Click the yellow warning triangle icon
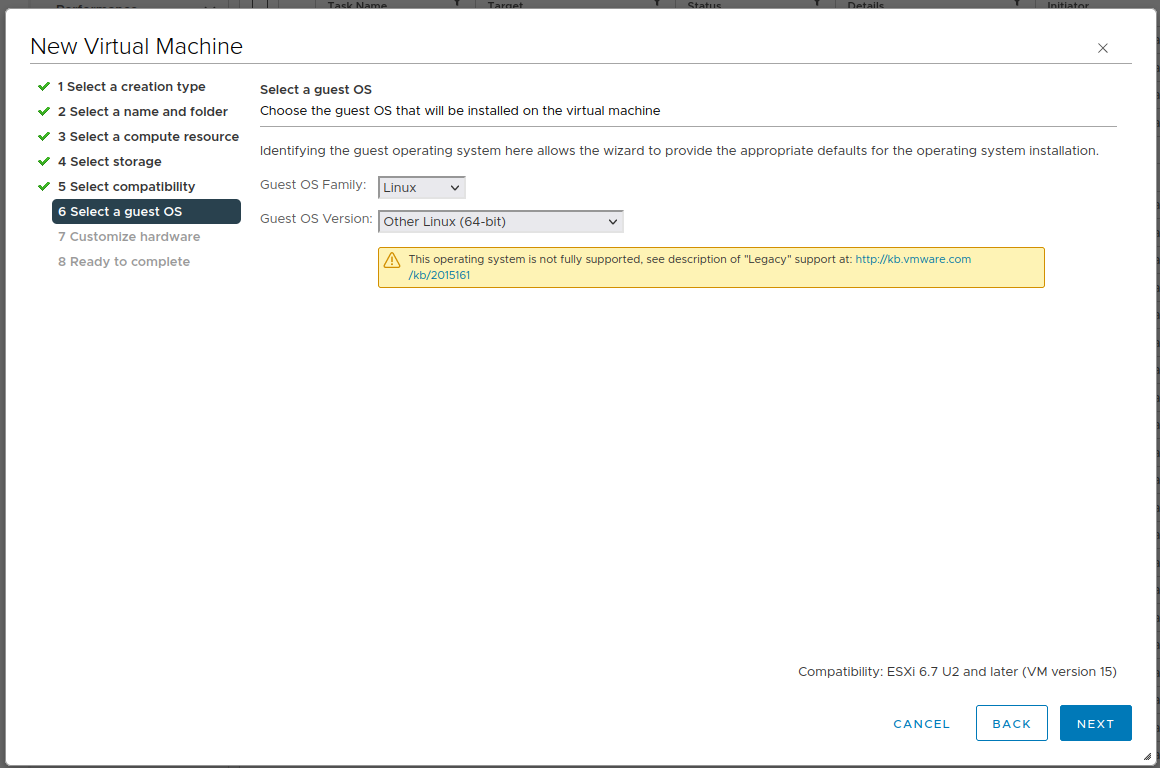This screenshot has height=768, width=1160. 392,260
